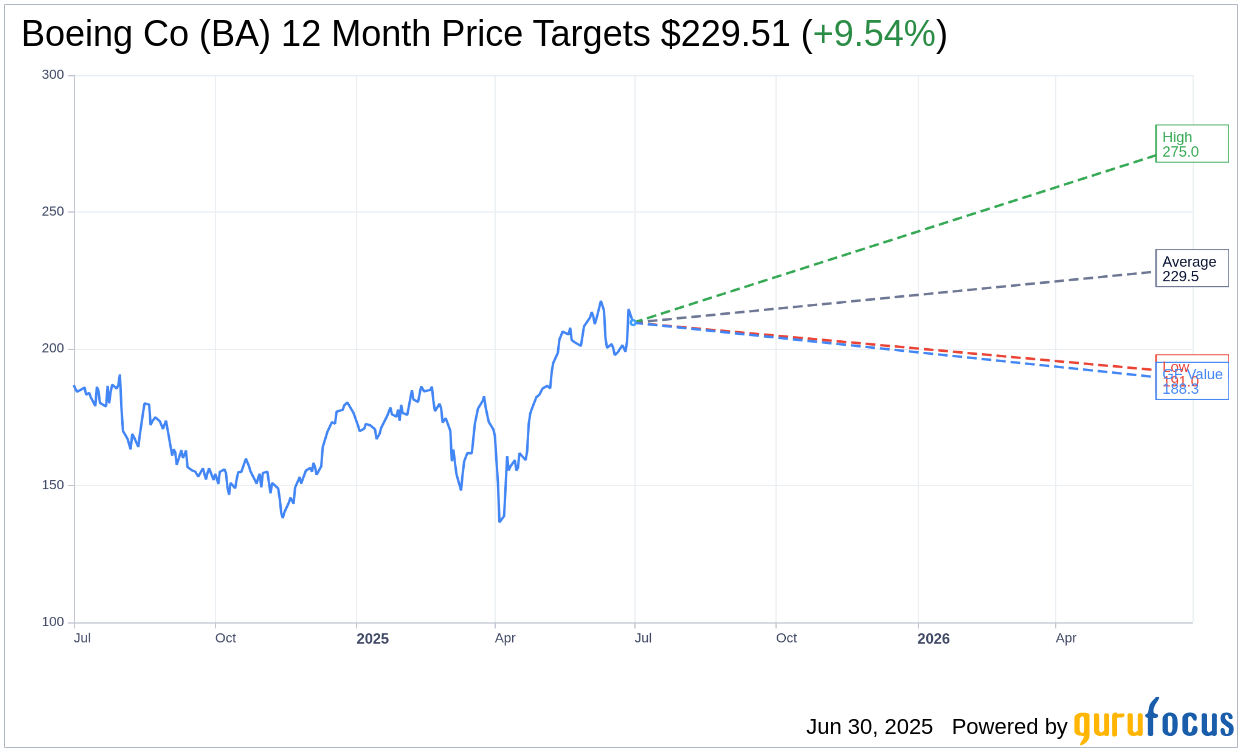Screen dimensions: 1242x752
Task: Click the current price marker point
Action: tap(633, 322)
